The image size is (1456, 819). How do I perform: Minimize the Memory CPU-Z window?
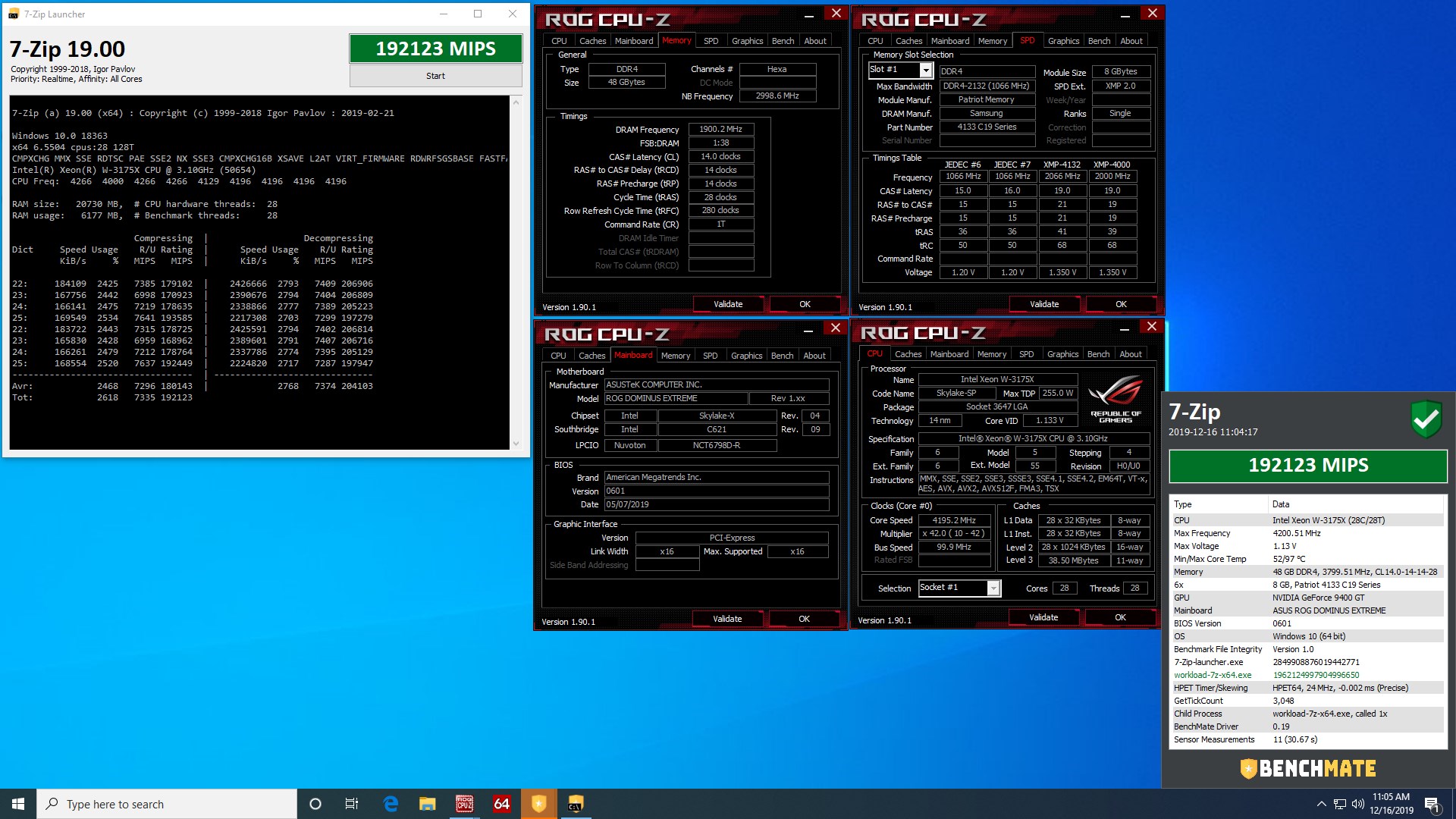click(x=809, y=14)
